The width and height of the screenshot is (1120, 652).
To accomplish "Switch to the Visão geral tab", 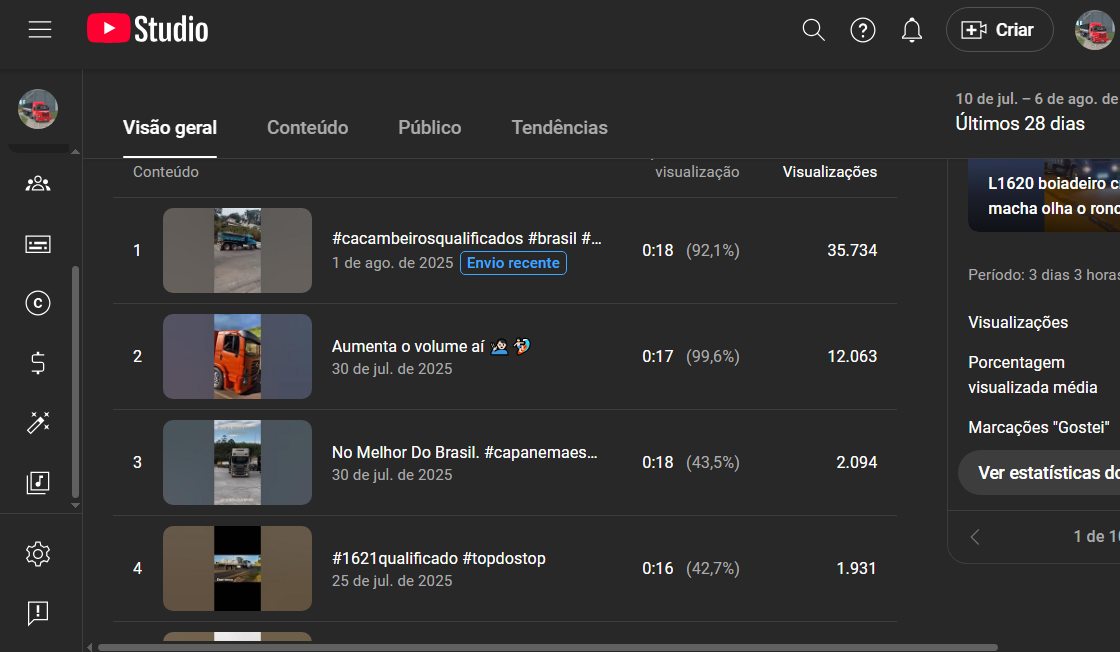I will tap(170, 128).
